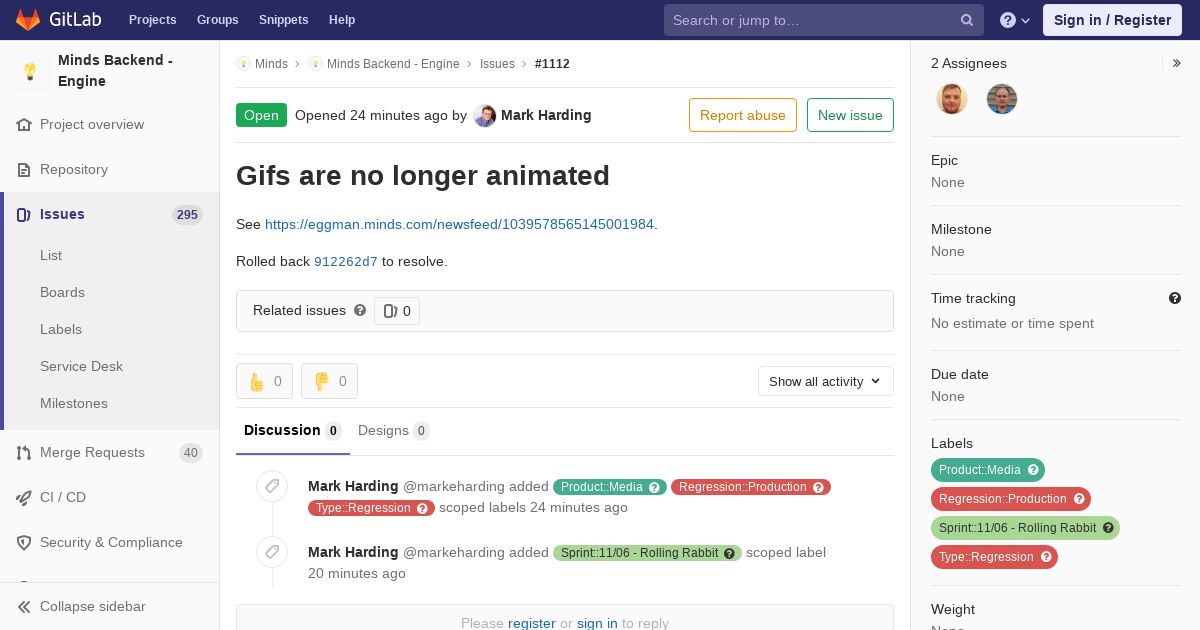Screen dimensions: 1200x630
Task: Open the Help question-mark menu
Action: [1015, 20]
